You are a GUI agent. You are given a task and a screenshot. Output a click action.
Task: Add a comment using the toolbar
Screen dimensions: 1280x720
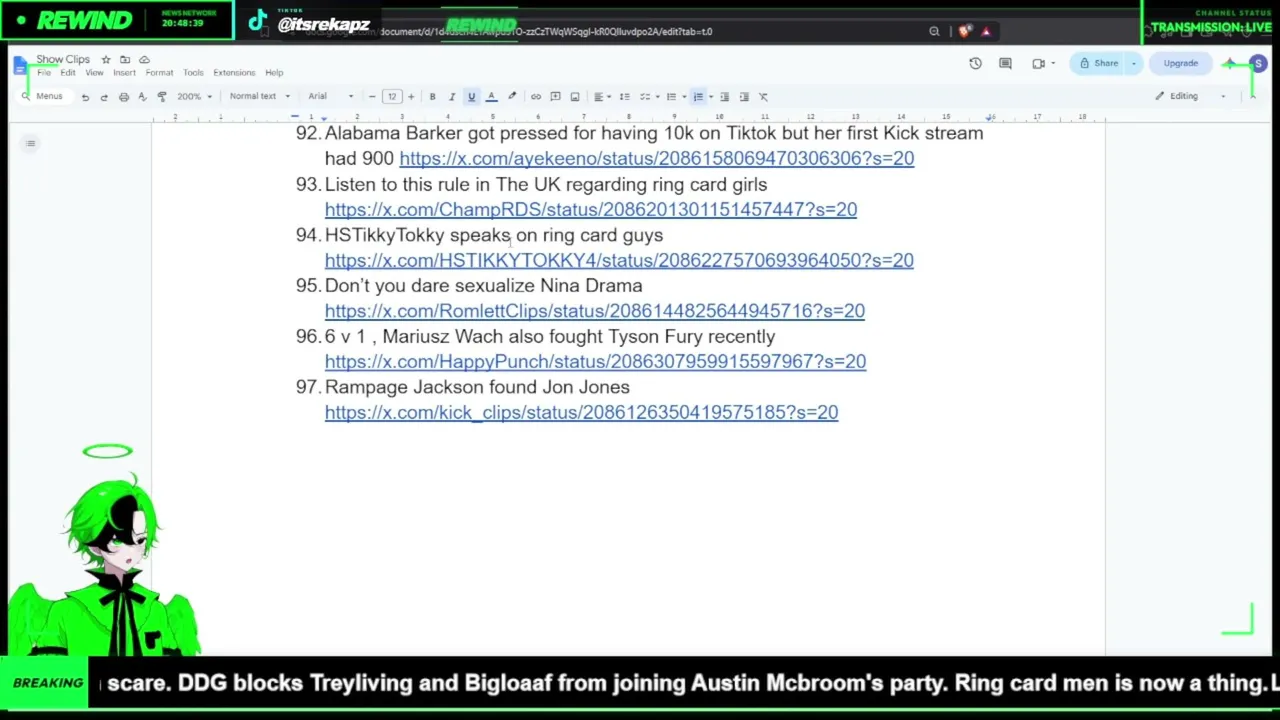(555, 97)
